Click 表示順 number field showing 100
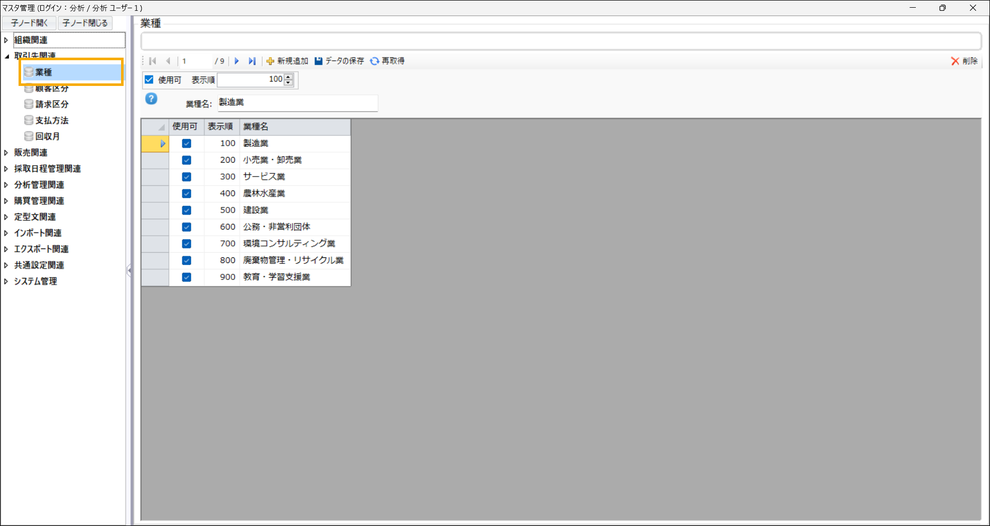The height and width of the screenshot is (526, 990). tap(251, 80)
